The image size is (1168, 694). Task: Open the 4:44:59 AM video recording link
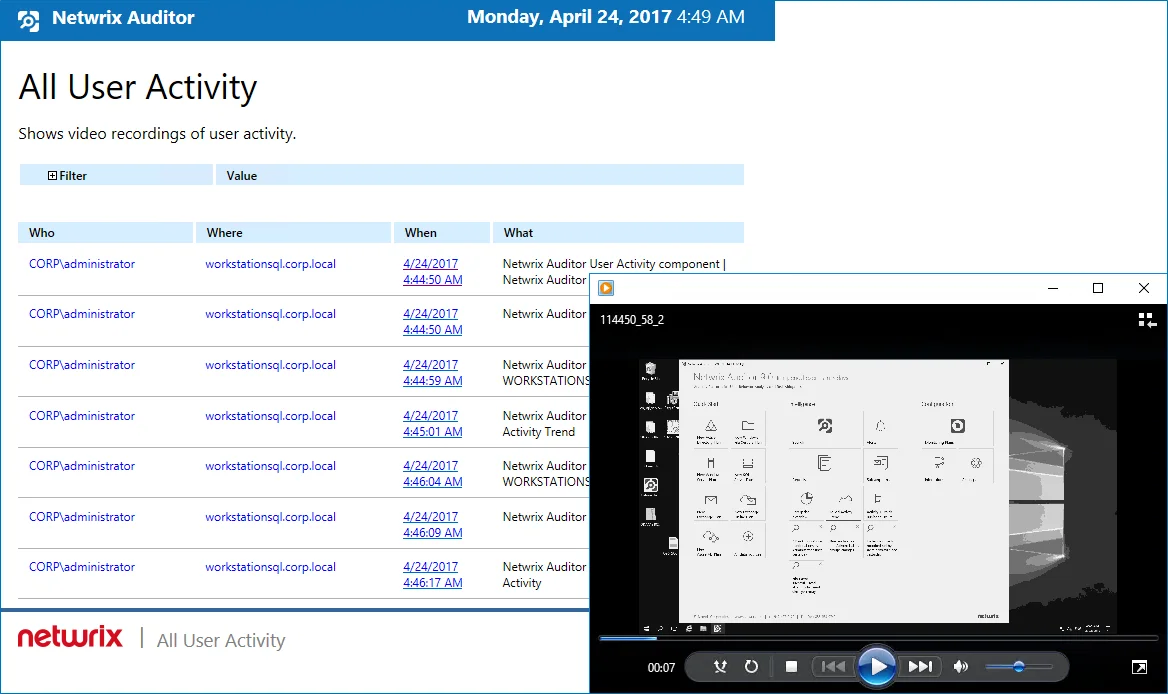(x=432, y=373)
